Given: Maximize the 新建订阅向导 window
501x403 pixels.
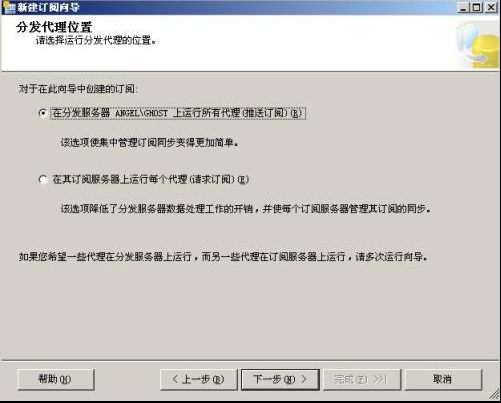Looking at the screenshot, I should (x=477, y=7).
